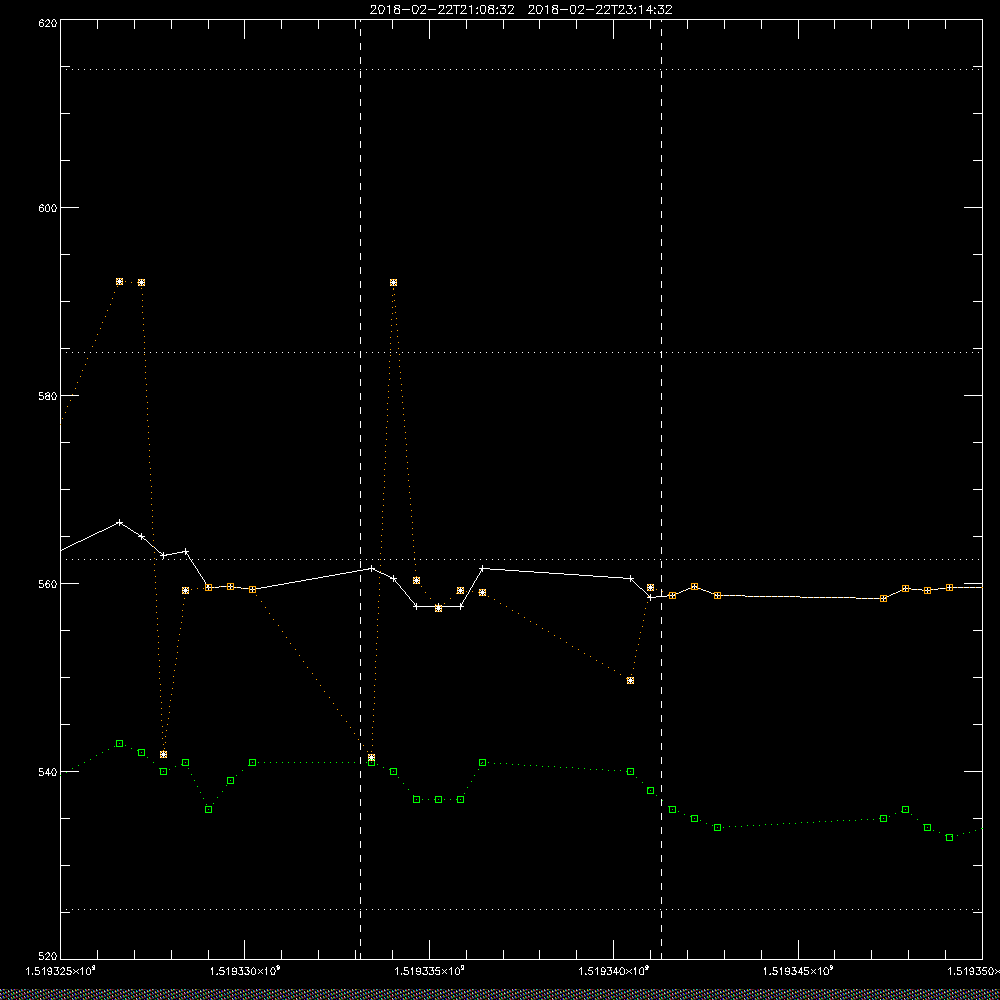Select the 580 y-axis label

48,395
